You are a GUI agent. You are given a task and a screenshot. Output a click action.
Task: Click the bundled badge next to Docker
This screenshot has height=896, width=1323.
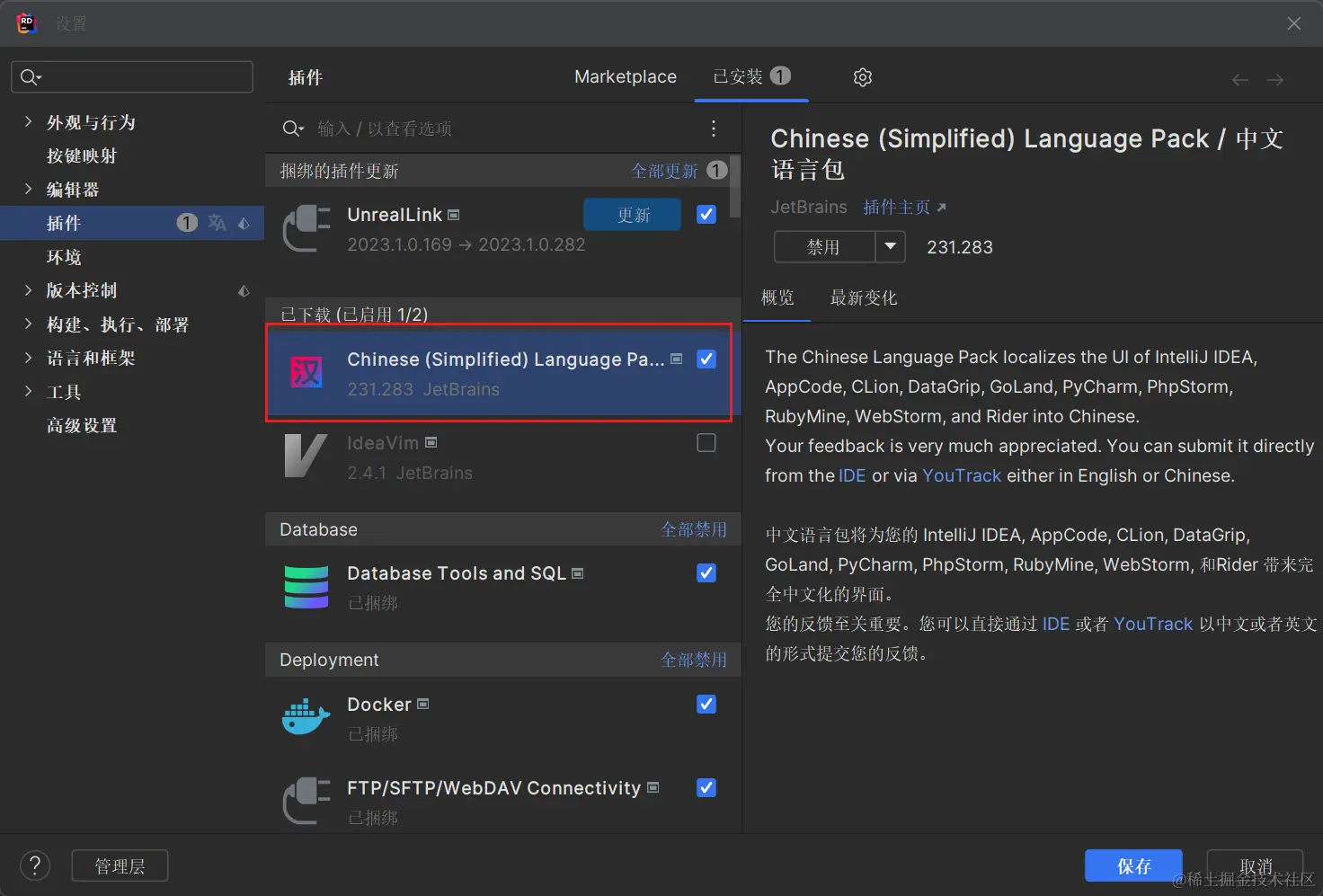(423, 704)
